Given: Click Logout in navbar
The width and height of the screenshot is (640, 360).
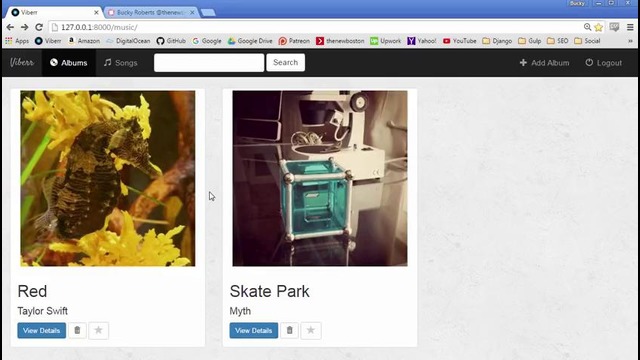Looking at the screenshot, I should [x=604, y=63].
